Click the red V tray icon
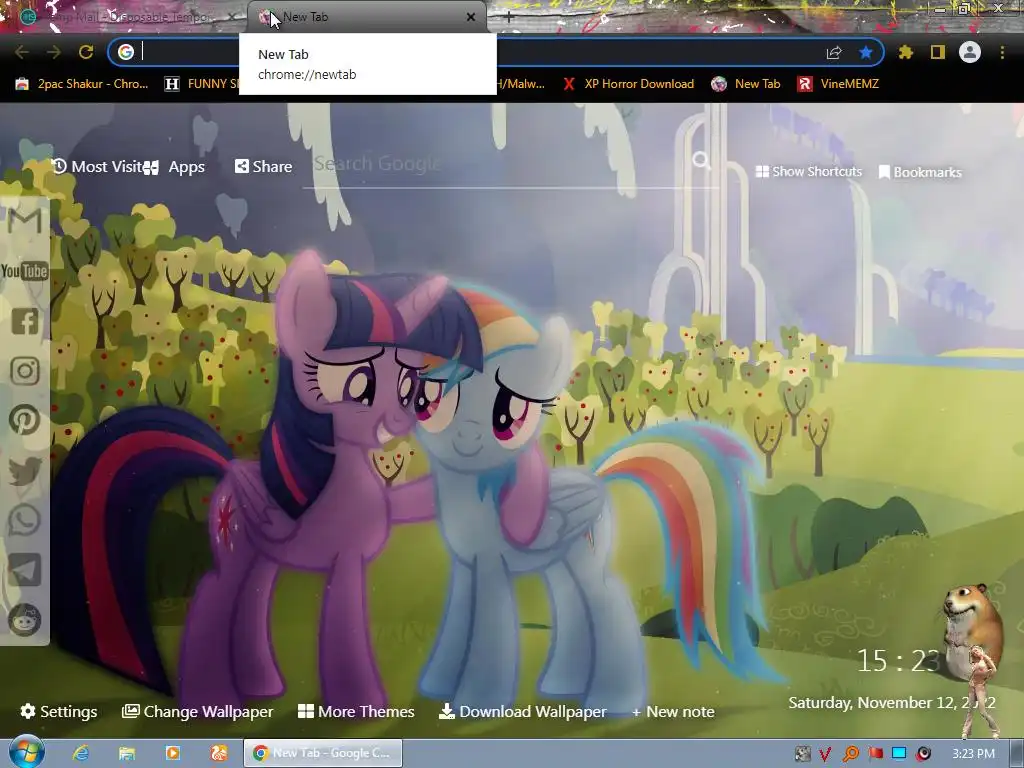 (x=825, y=754)
